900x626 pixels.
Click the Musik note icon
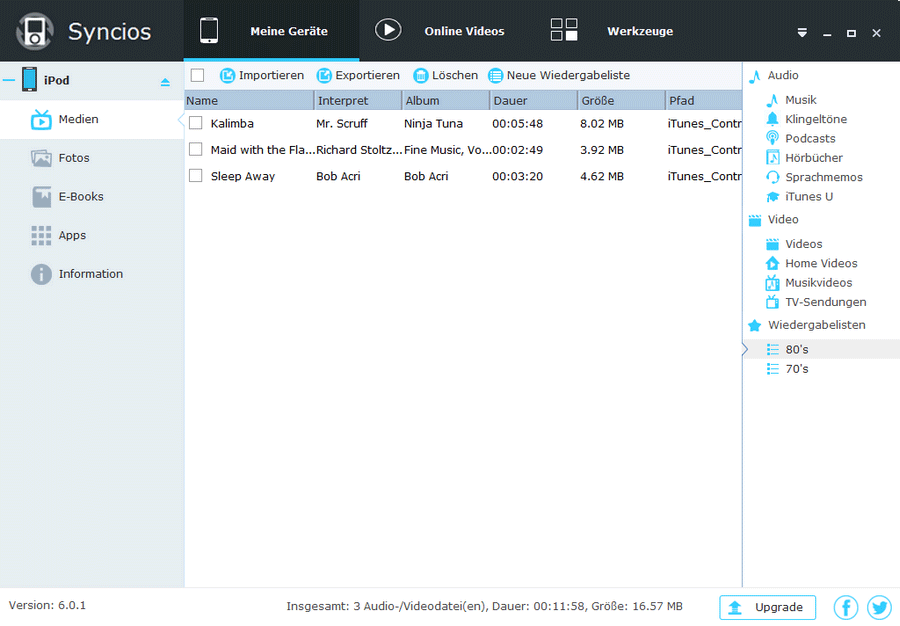[x=773, y=100]
